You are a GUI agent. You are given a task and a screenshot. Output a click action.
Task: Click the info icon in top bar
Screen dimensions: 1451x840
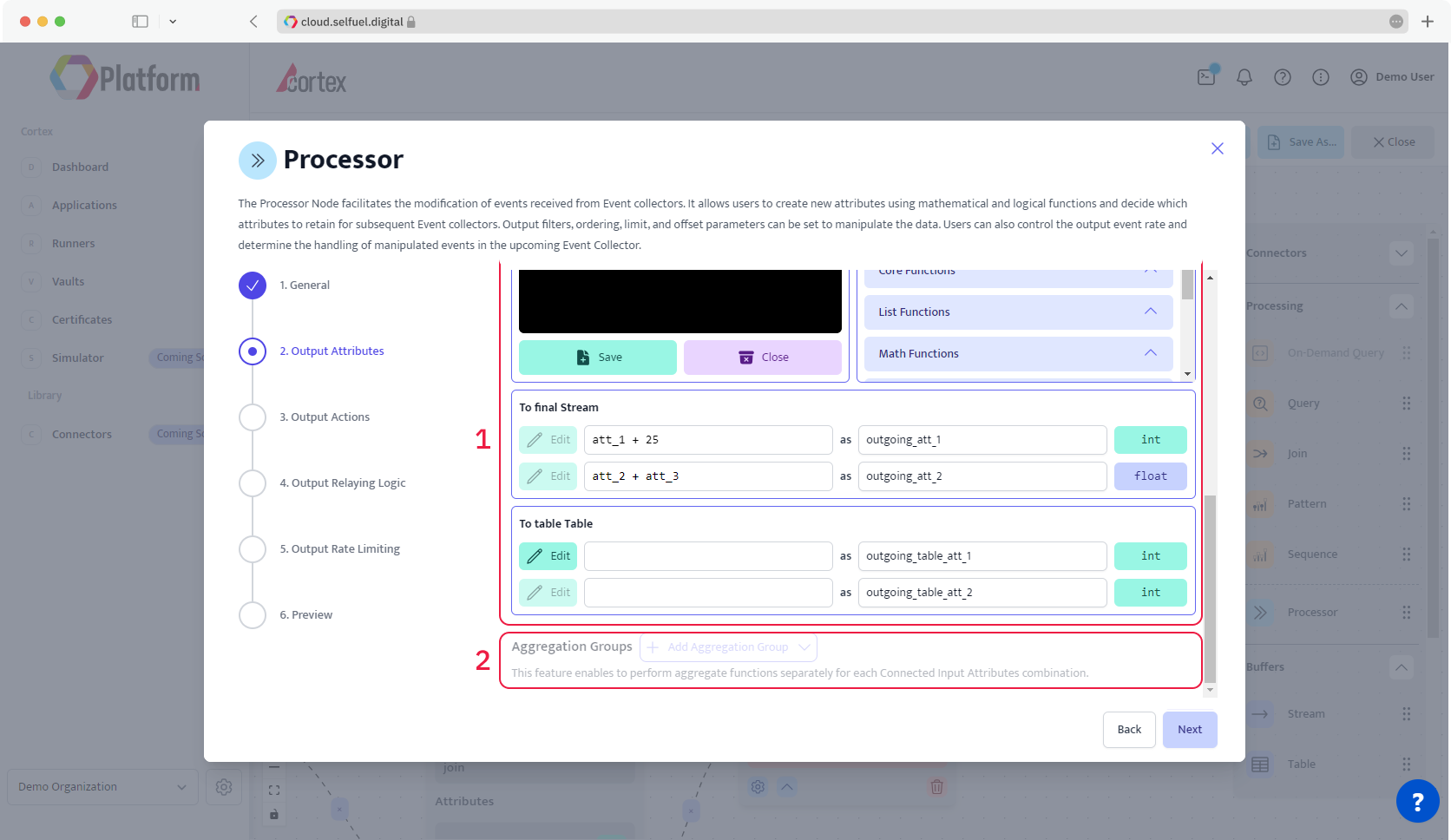(1321, 77)
